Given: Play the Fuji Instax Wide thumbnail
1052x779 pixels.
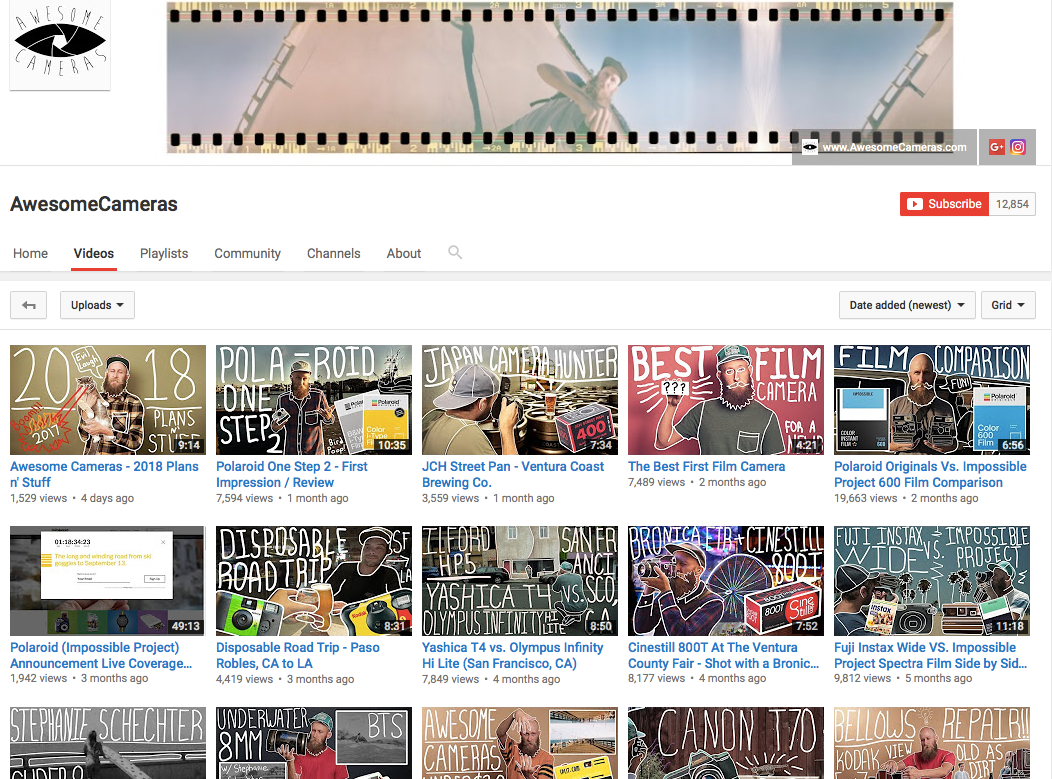Looking at the screenshot, I should pos(932,581).
